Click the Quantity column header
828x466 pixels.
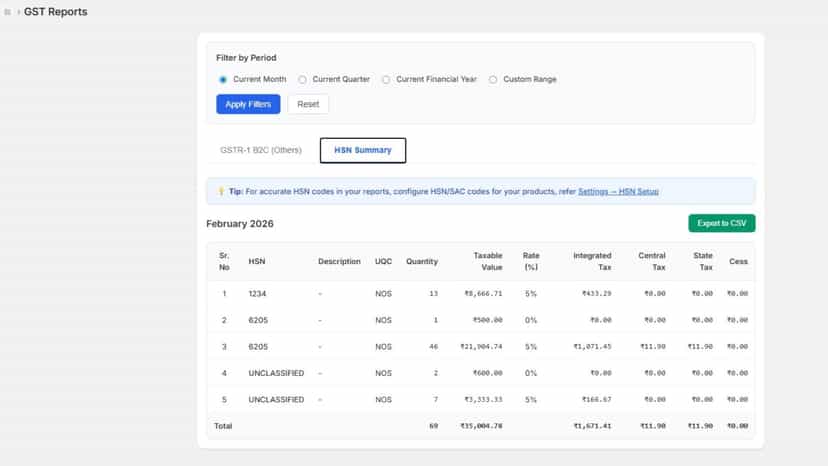tap(422, 262)
